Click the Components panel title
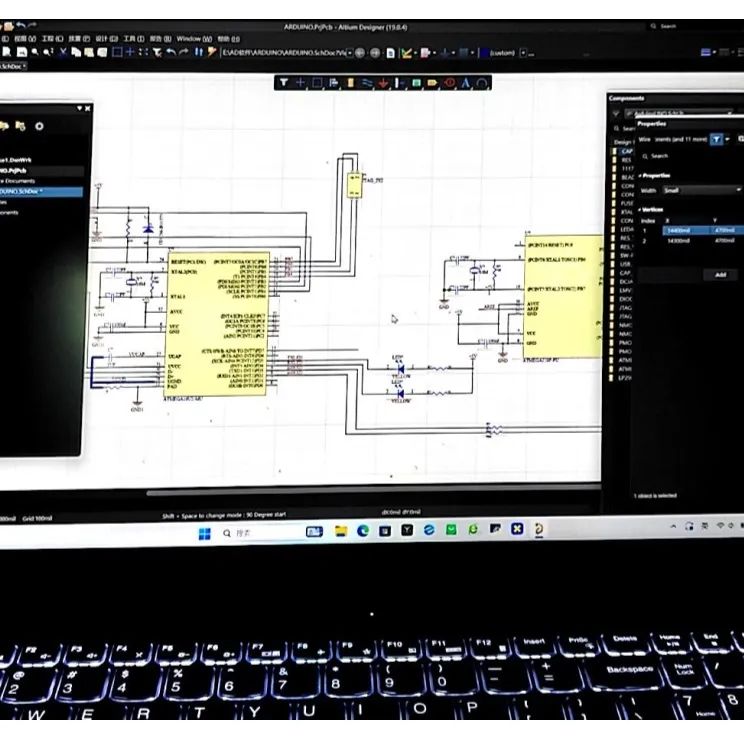 tap(626, 98)
